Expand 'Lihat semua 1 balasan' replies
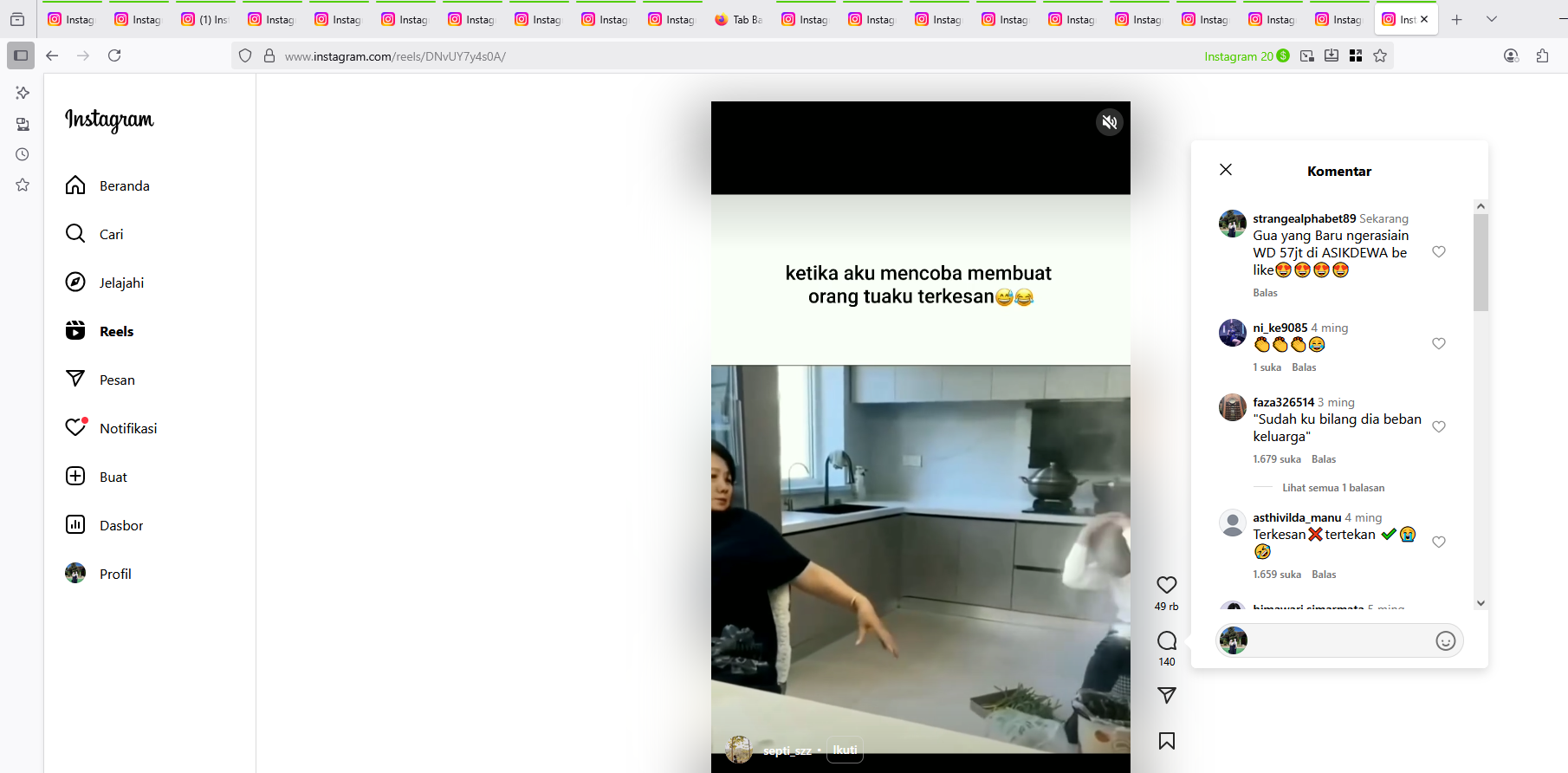 (1333, 488)
